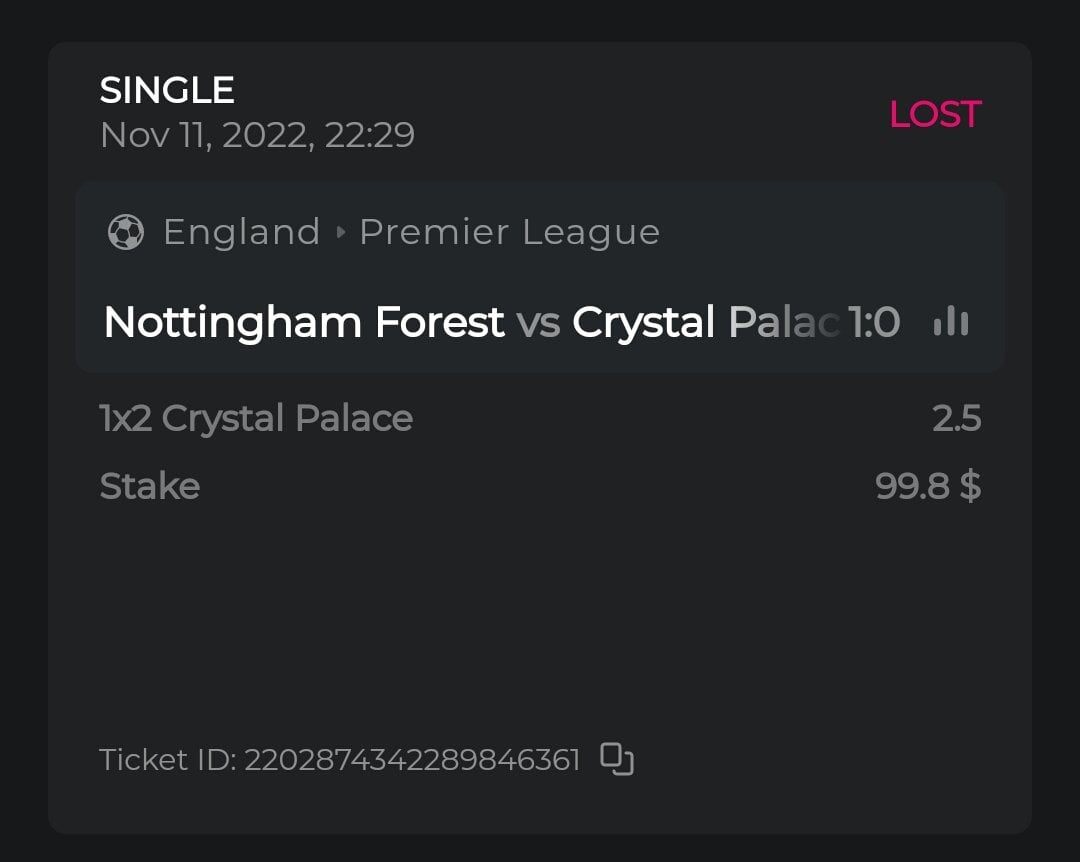Click empty area below the Stake row
The width and height of the screenshot is (1080, 862).
pyautogui.click(x=540, y=620)
